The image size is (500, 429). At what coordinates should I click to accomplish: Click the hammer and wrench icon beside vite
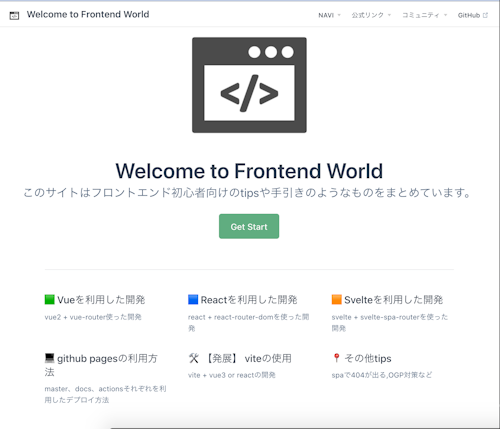pyautogui.click(x=193, y=358)
